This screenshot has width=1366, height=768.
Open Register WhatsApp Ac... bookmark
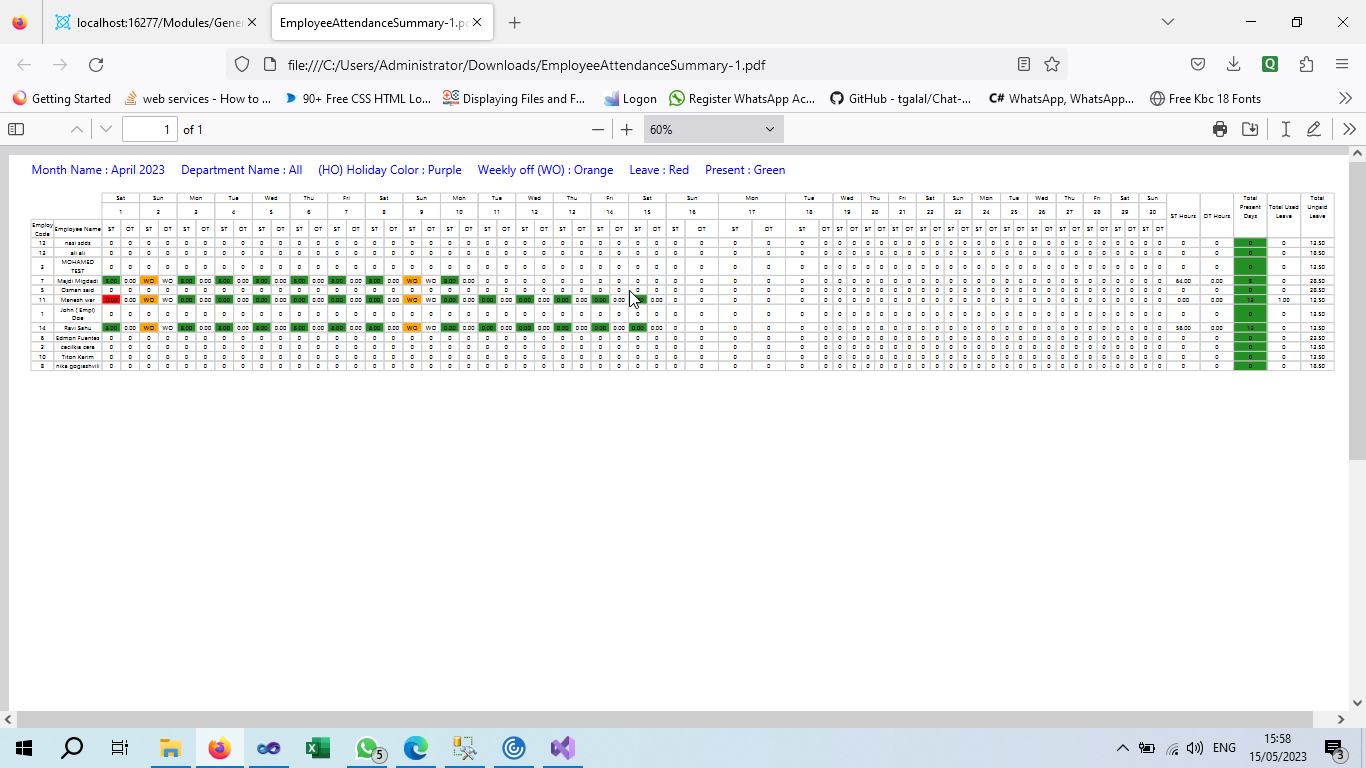743,99
